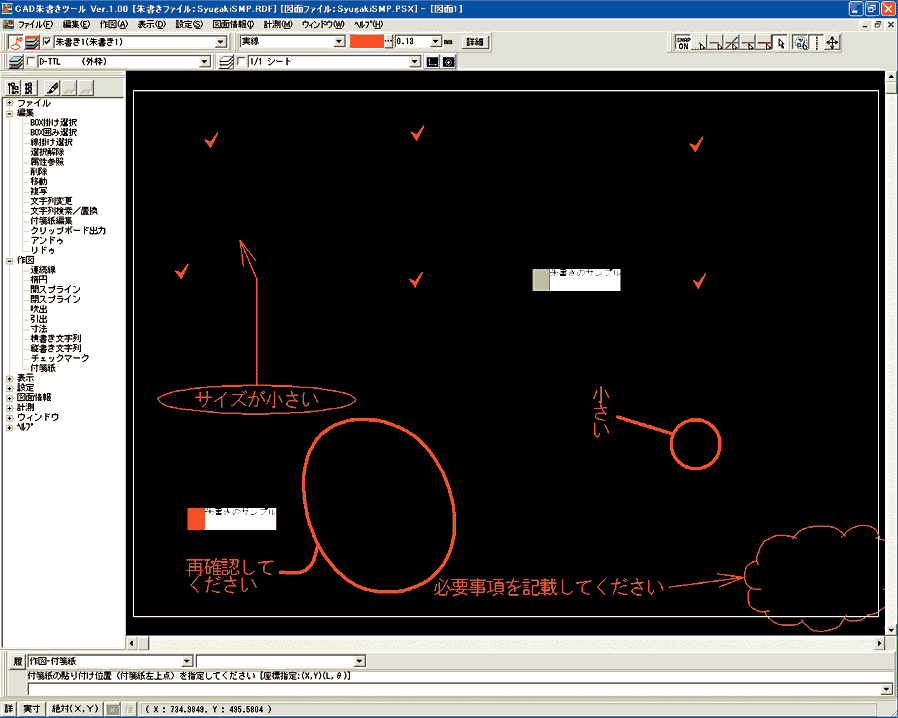The image size is (898, 718).
Task: Click the black L-shaped icon after sheet dropdown
Action: click(x=432, y=62)
